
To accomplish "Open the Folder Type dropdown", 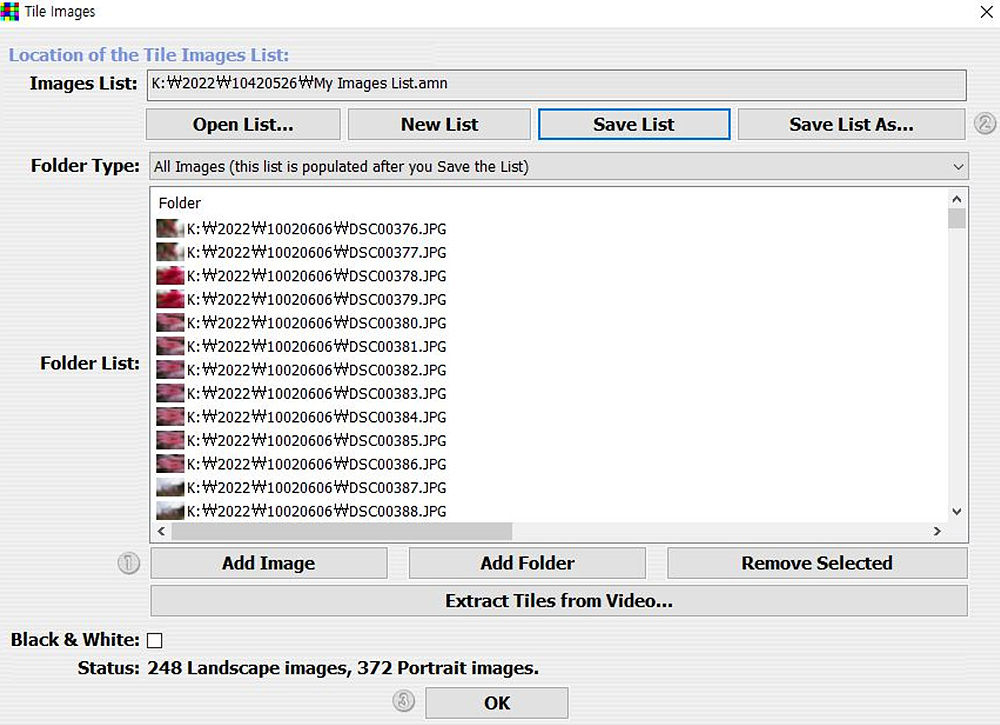I will [559, 166].
